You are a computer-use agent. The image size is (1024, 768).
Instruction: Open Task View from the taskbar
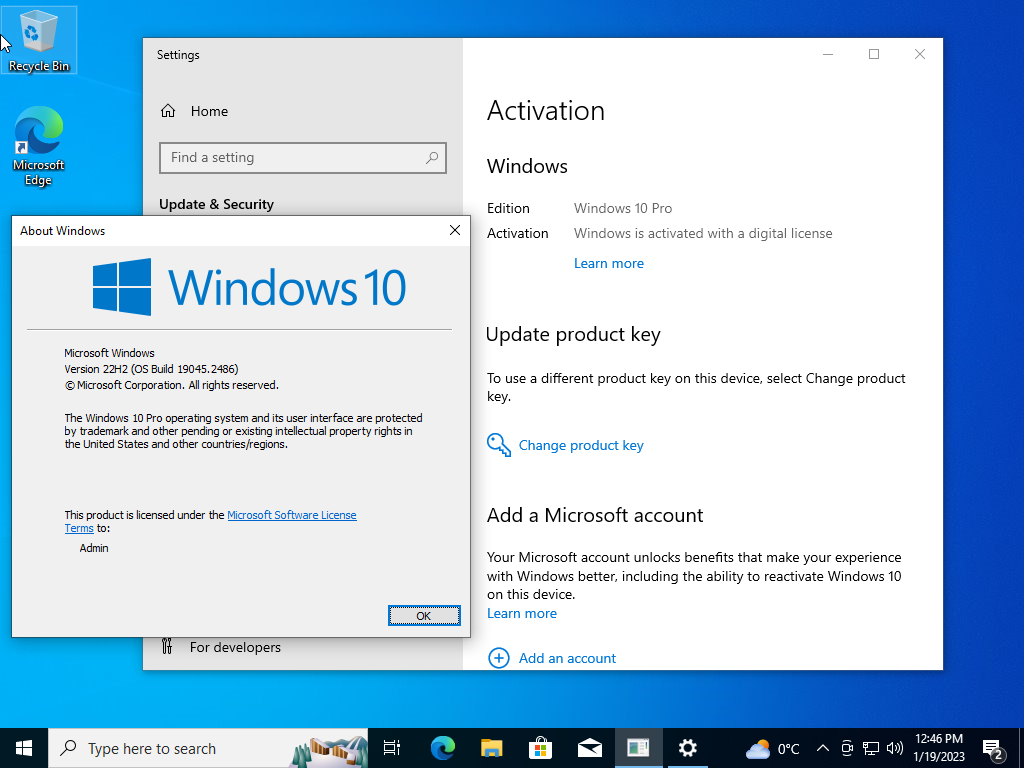(x=392, y=748)
